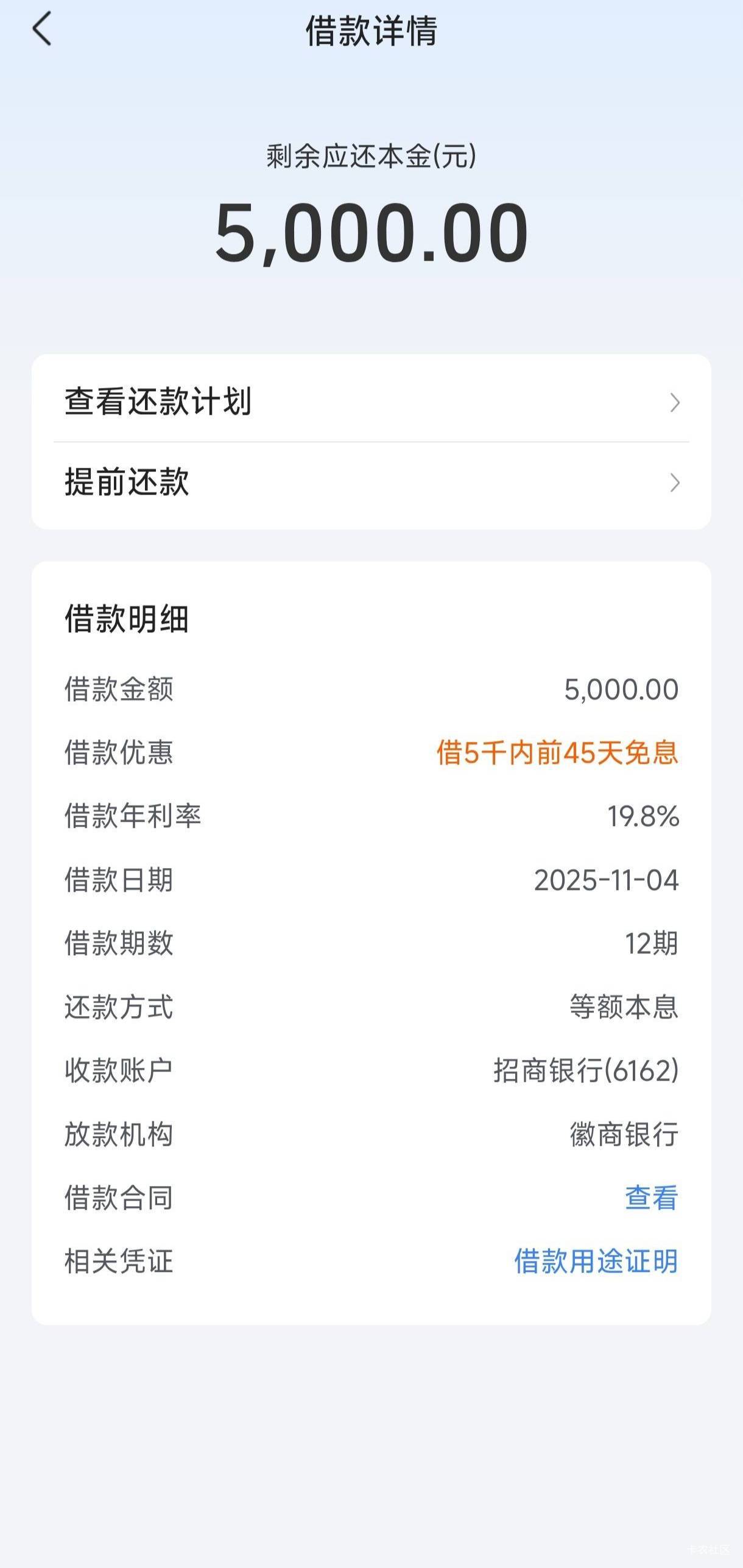
Task: Open 提前还款 early repayment row
Action: [x=127, y=482]
